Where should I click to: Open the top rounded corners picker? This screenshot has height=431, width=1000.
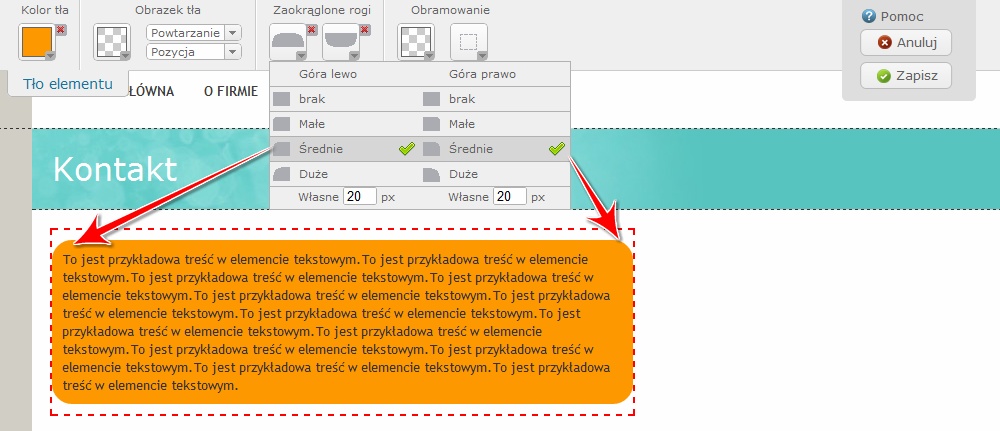click(x=288, y=42)
